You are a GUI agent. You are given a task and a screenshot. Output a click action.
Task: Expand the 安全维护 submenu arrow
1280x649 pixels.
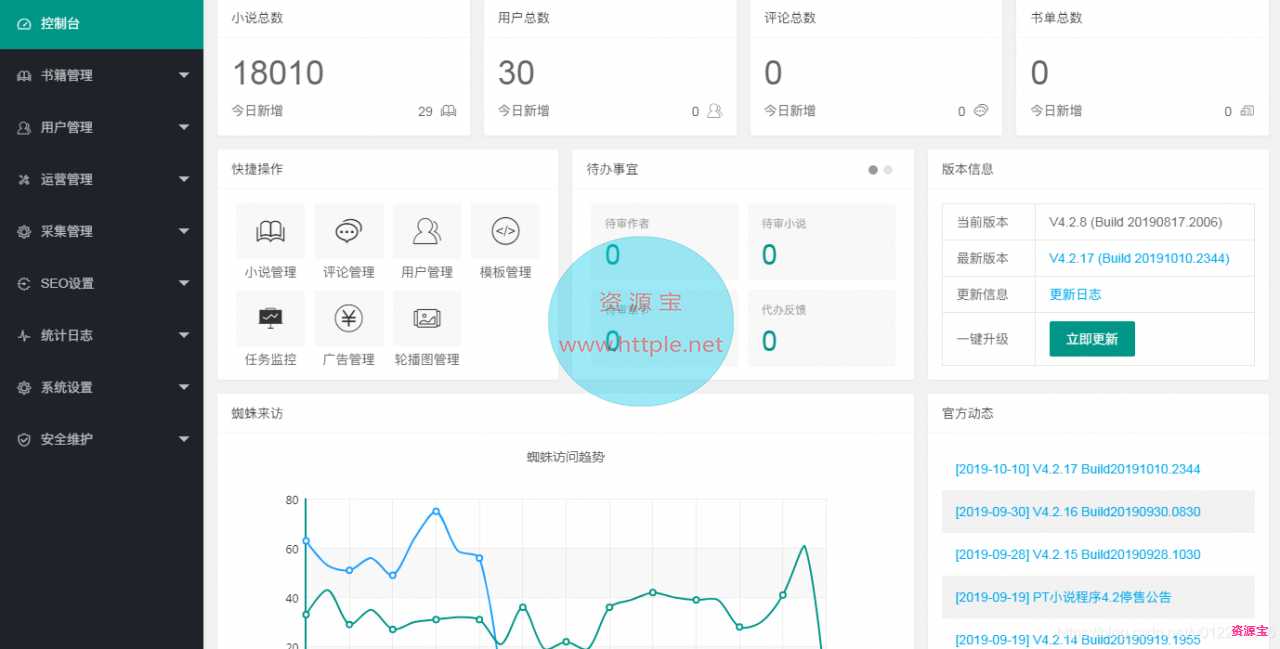(x=184, y=439)
